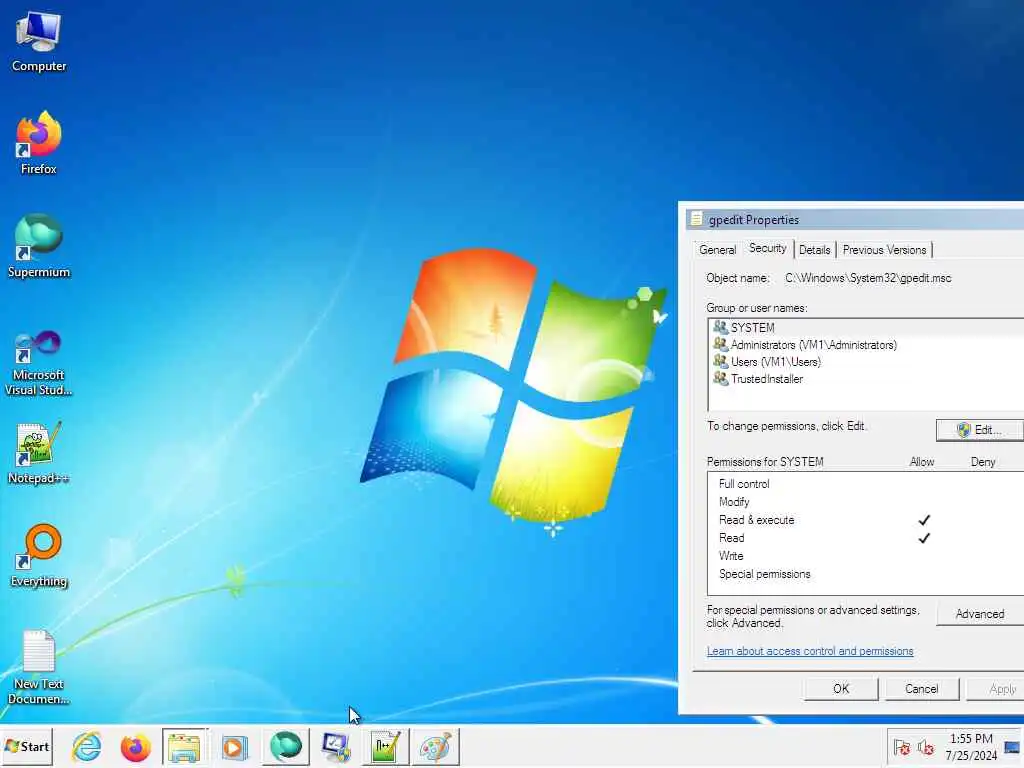Screen dimensions: 1024x768
Task: Open Advanced security settings
Action: pyautogui.click(x=980, y=614)
